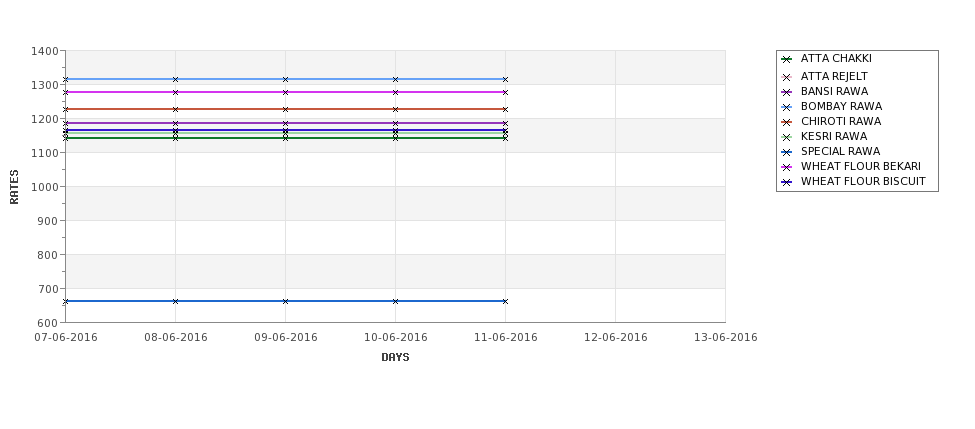Click the WHEAT FLOUR BISCUIT legend marker
The width and height of the screenshot is (975, 429).
pos(786,182)
